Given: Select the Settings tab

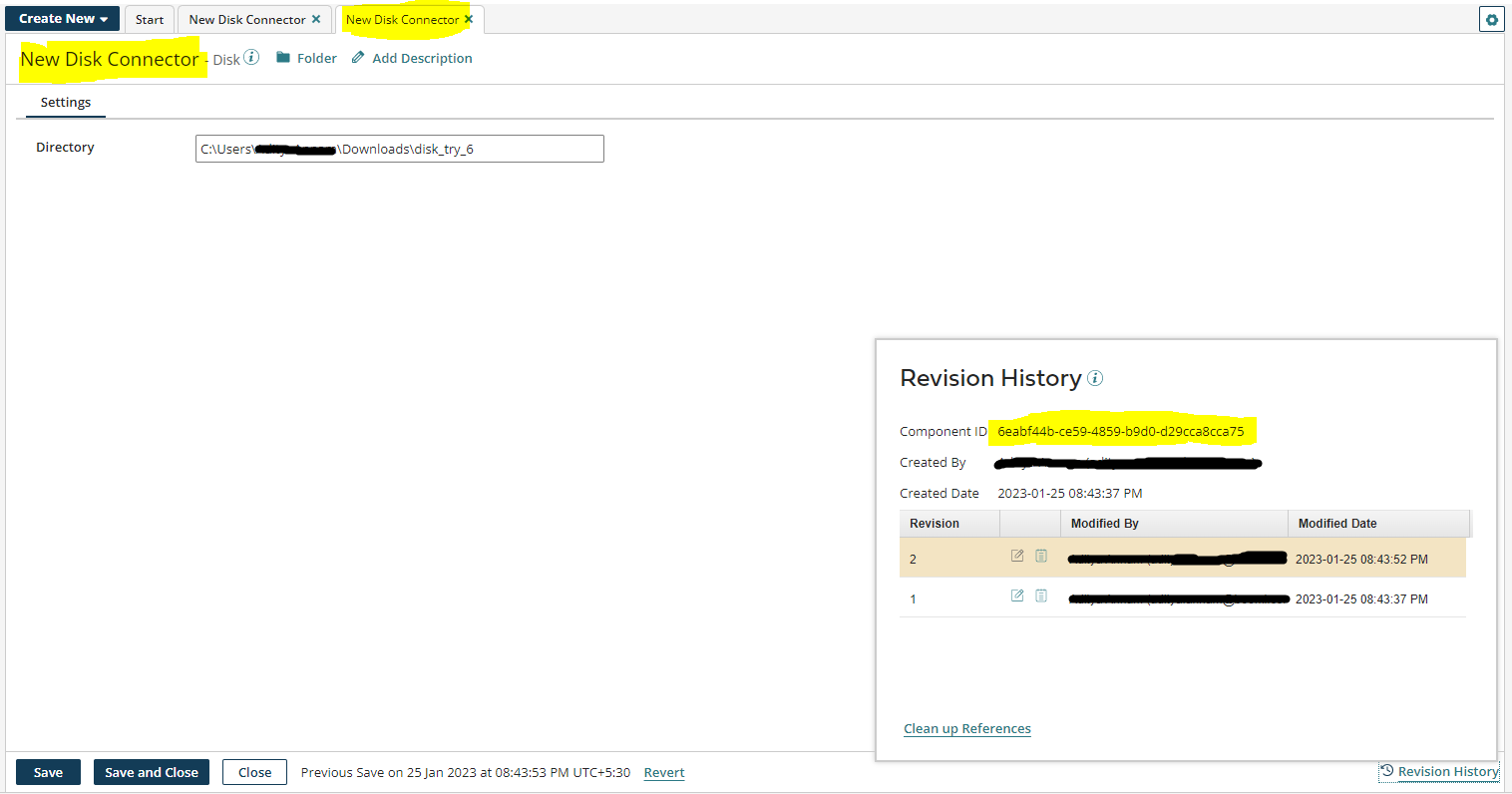Looking at the screenshot, I should (65, 102).
